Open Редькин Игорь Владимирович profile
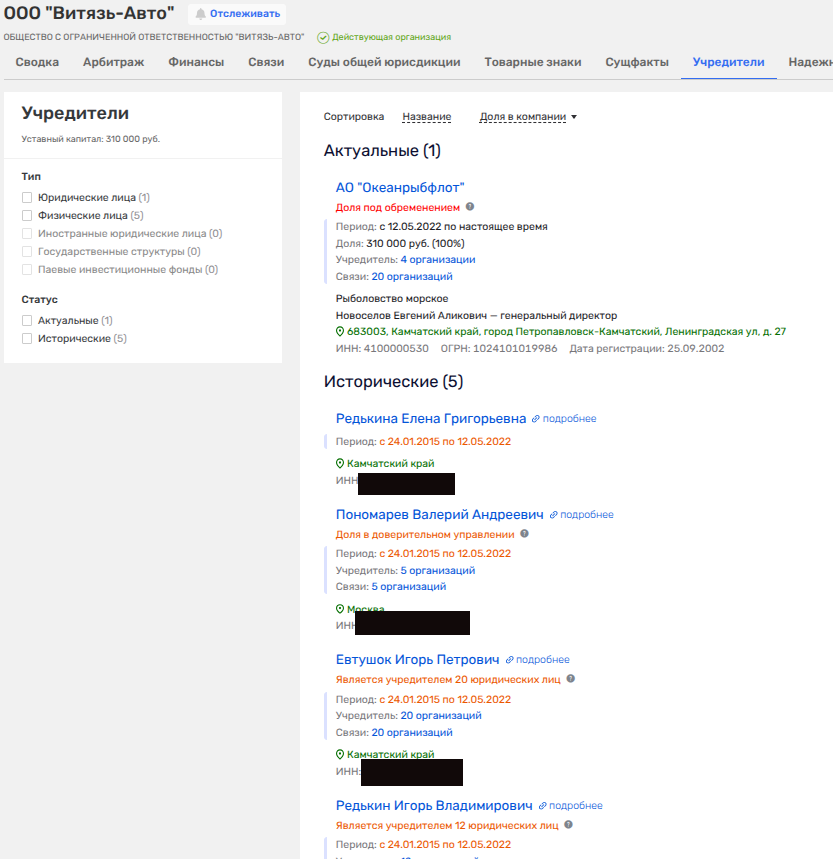Viewport: 833px width, 859px height. (x=433, y=805)
